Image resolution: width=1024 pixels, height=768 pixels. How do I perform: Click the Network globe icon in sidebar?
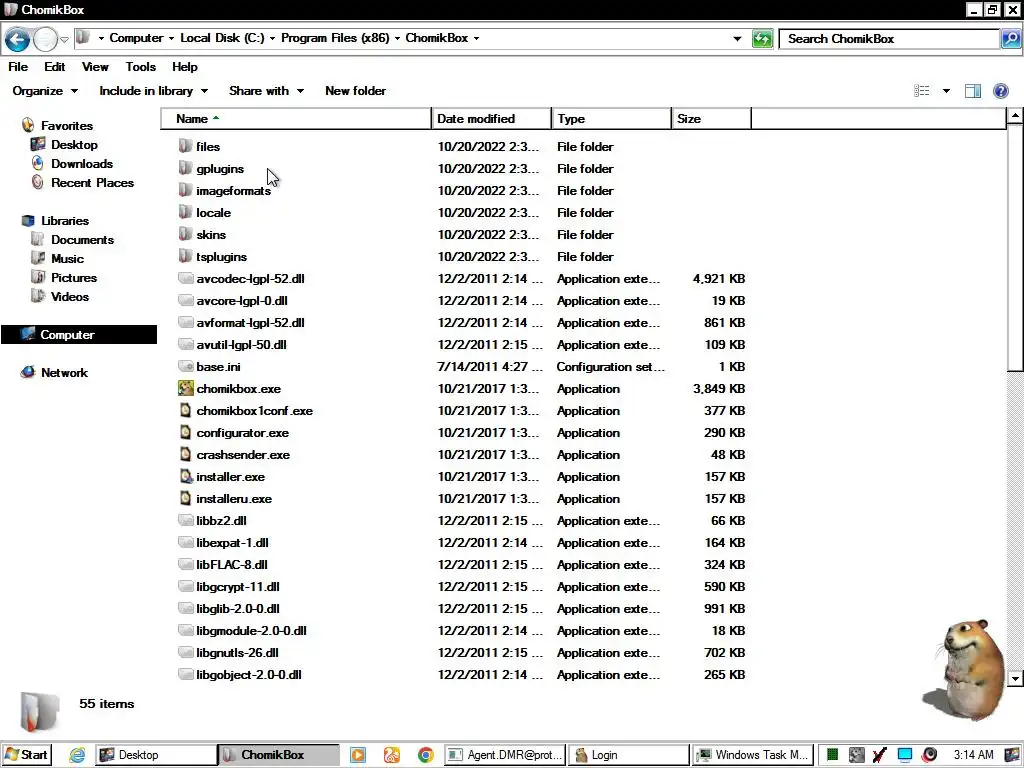coord(28,372)
